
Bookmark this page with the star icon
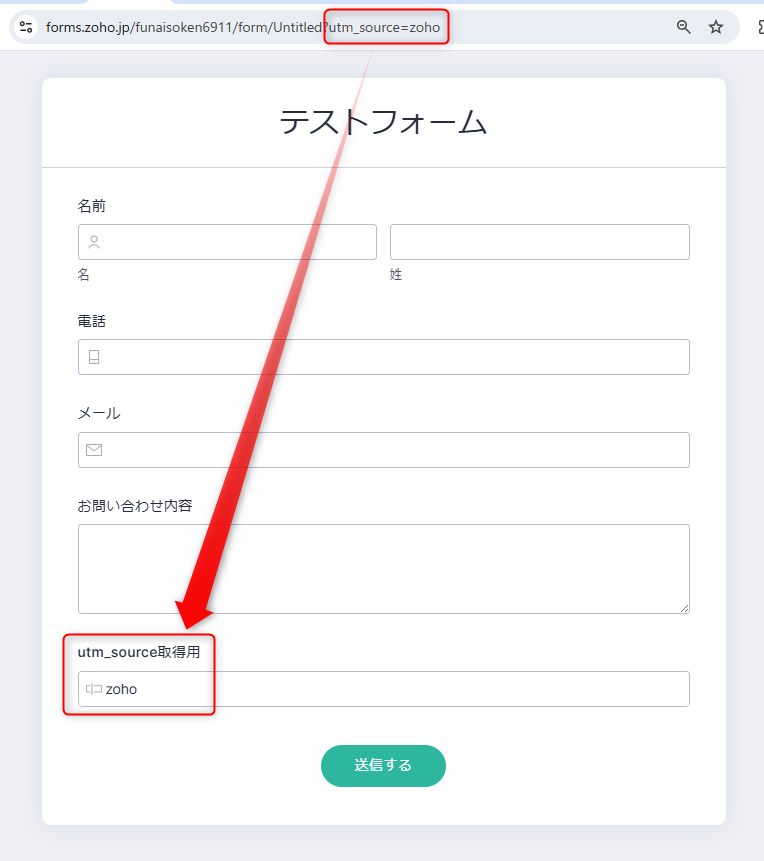tap(716, 27)
